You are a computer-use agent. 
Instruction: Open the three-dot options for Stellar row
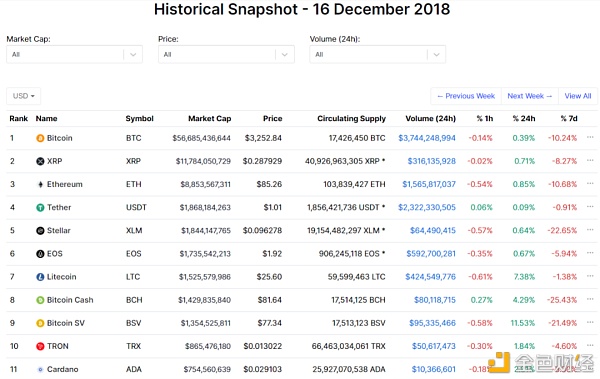tap(590, 230)
